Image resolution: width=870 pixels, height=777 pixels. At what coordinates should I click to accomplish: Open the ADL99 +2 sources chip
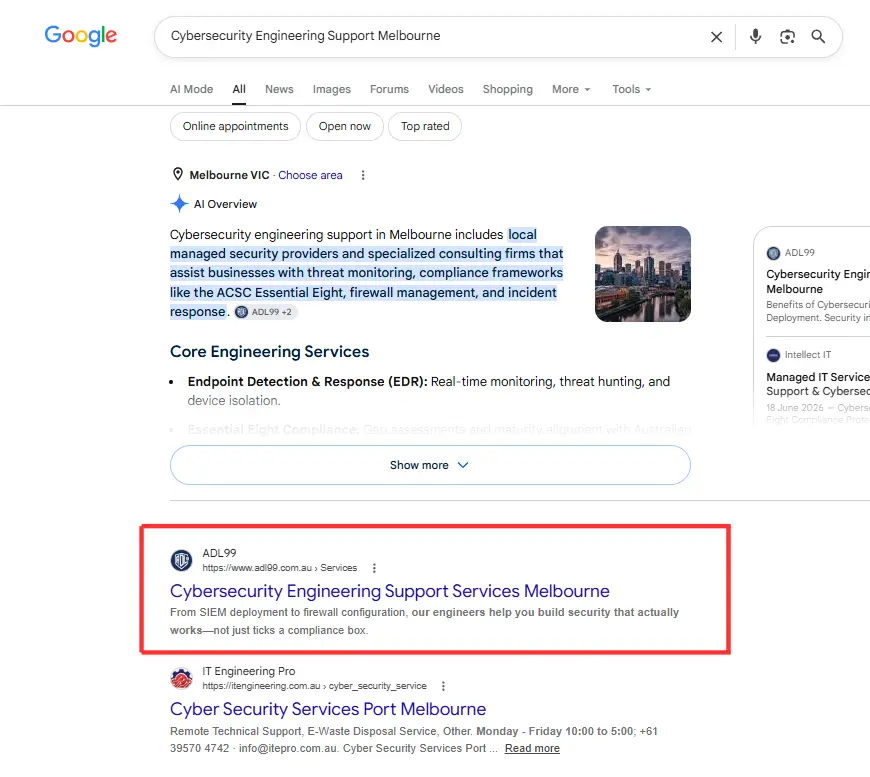265,312
